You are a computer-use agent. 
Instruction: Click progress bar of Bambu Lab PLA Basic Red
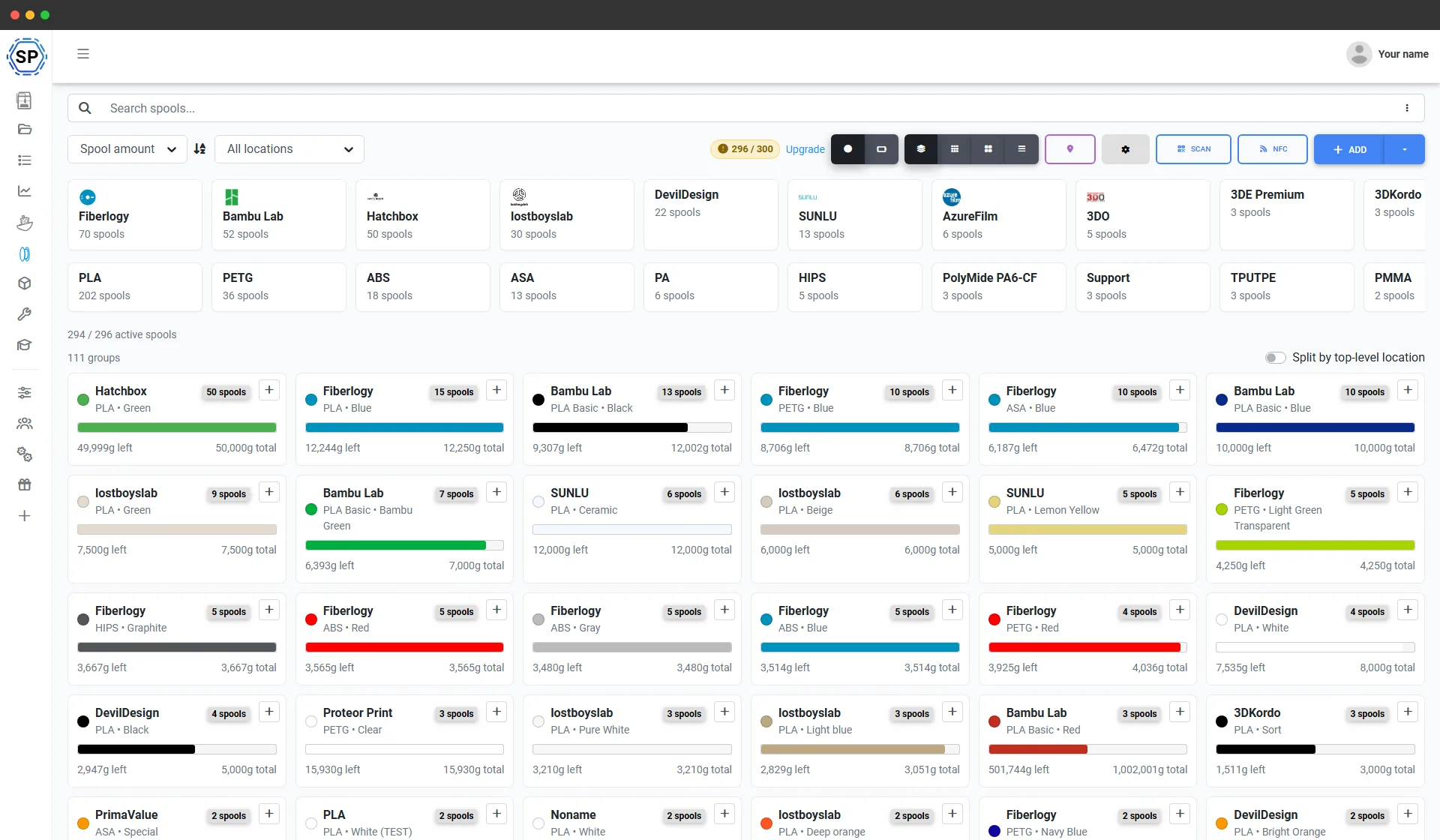pyautogui.click(x=1087, y=749)
